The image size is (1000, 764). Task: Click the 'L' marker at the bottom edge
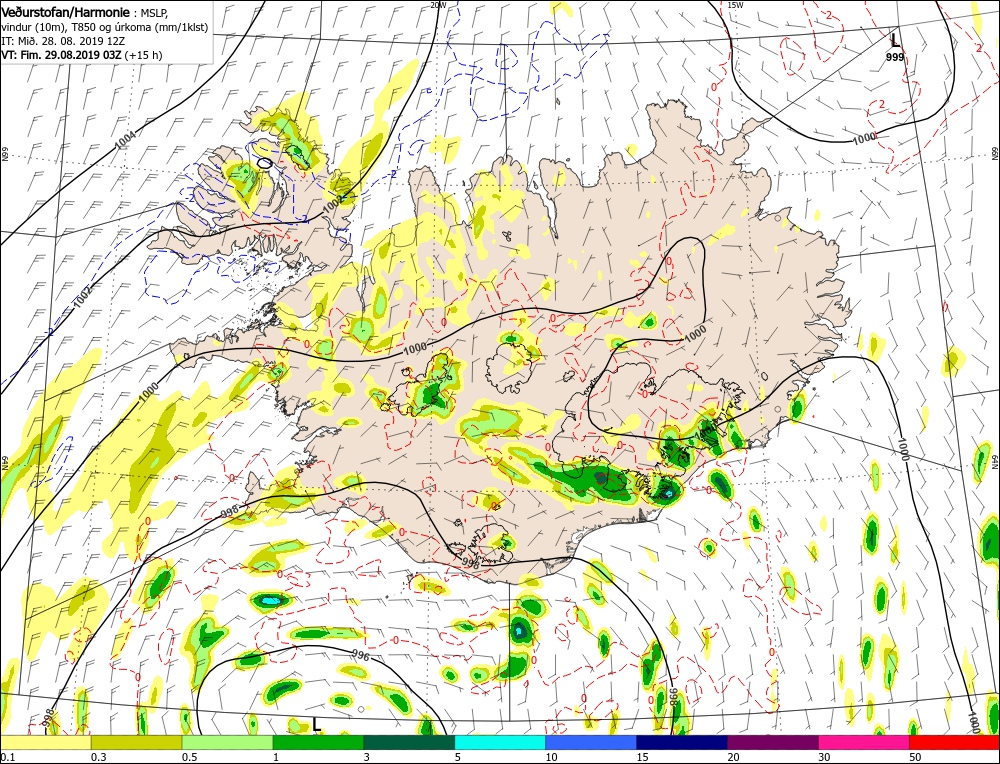[316, 724]
